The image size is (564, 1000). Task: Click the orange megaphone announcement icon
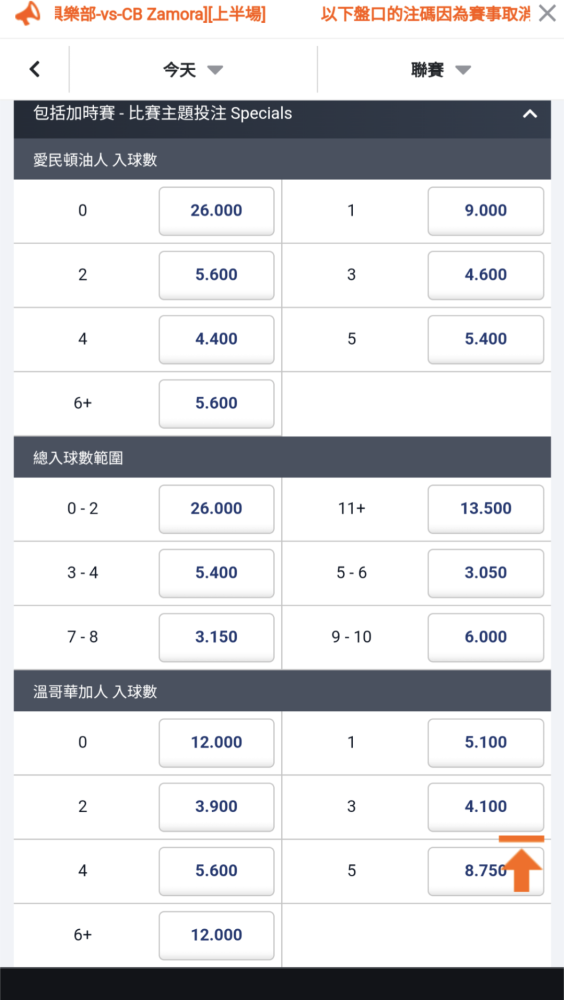[x=27, y=13]
